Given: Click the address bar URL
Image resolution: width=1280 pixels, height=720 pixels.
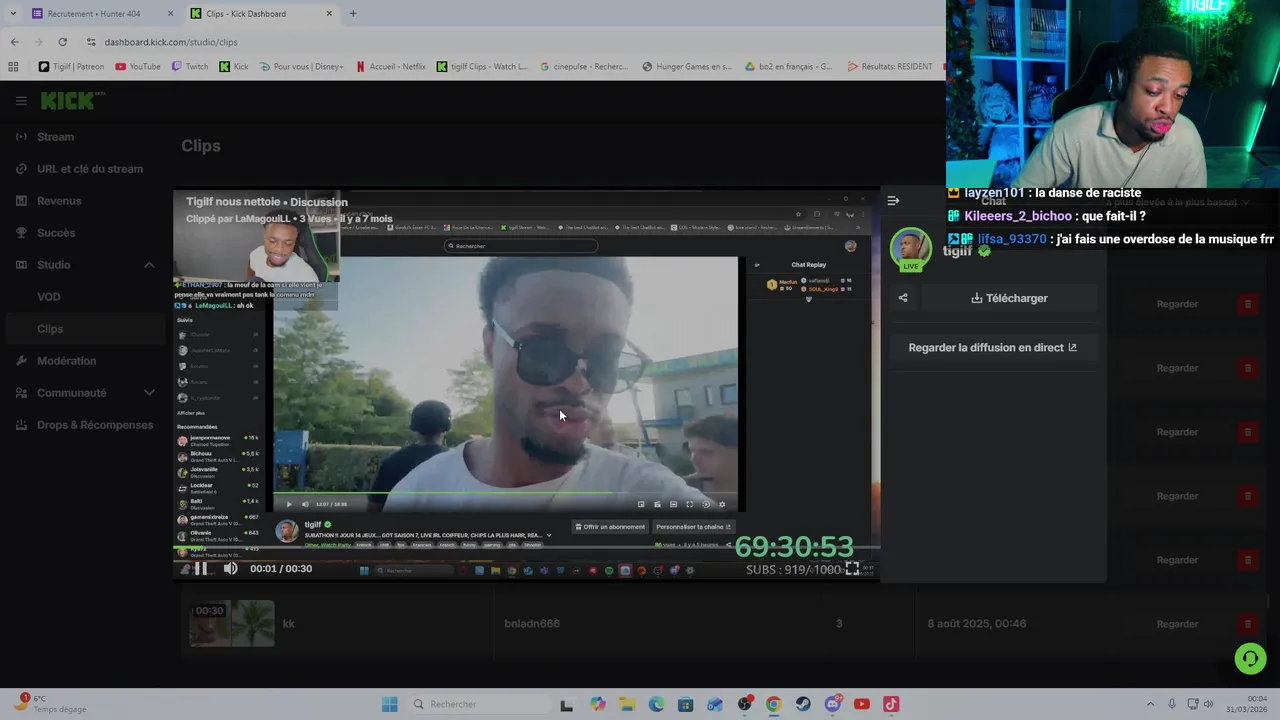Looking at the screenshot, I should pos(171,42).
